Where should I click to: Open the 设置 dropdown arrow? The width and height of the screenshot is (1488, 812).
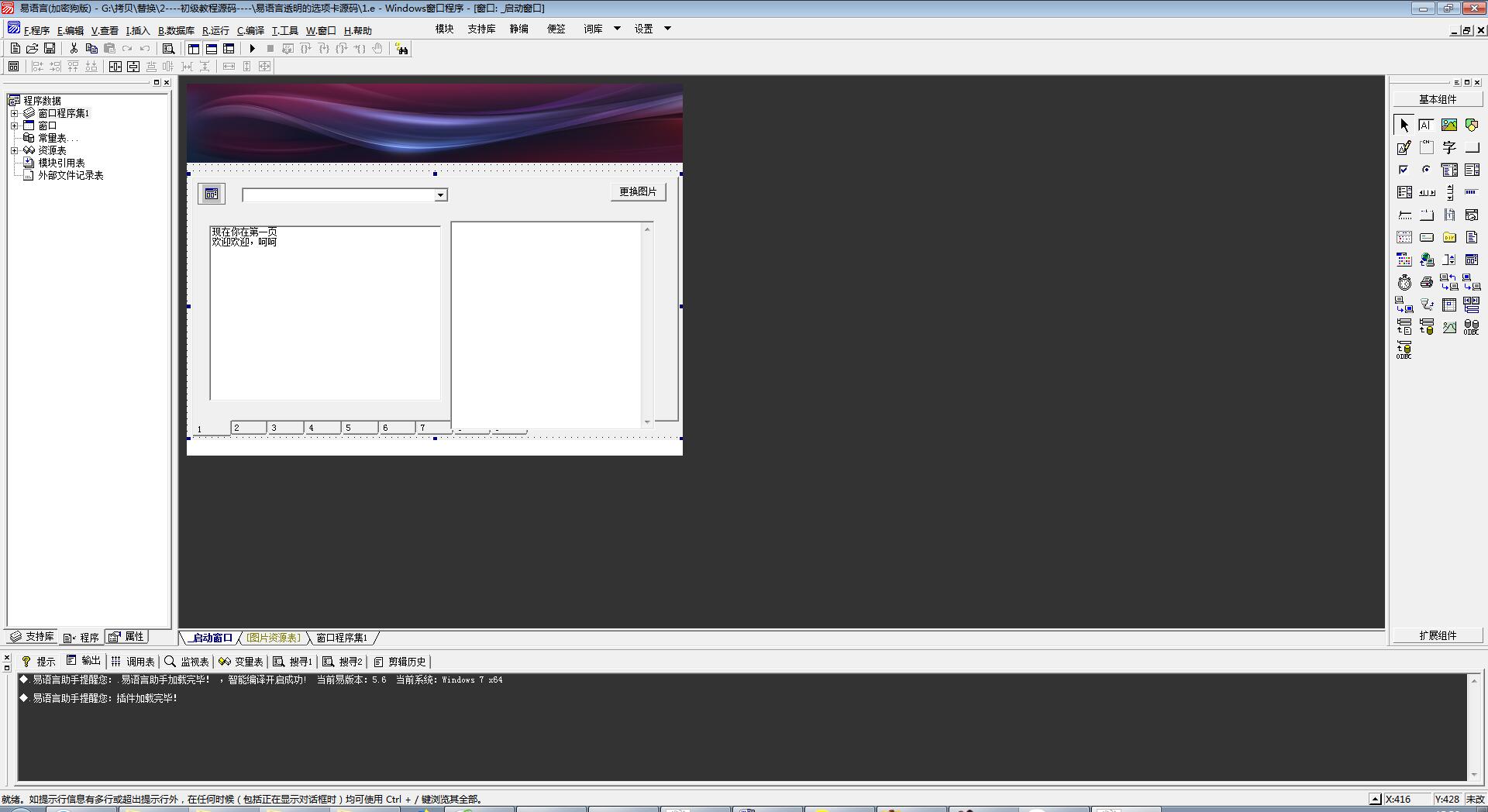[x=667, y=29]
